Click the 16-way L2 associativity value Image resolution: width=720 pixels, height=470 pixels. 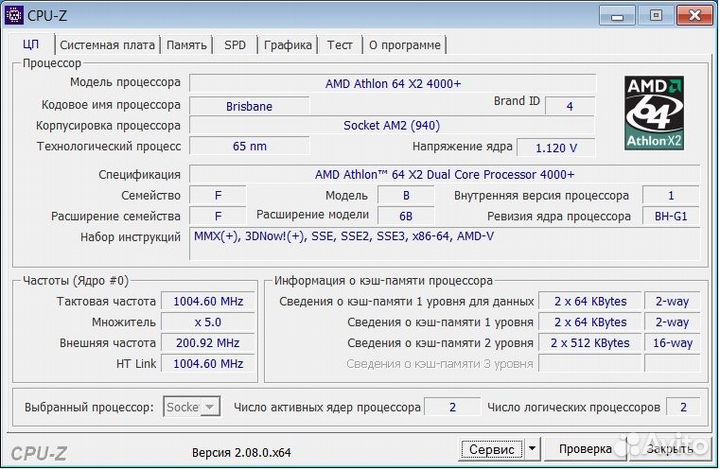pos(672,342)
